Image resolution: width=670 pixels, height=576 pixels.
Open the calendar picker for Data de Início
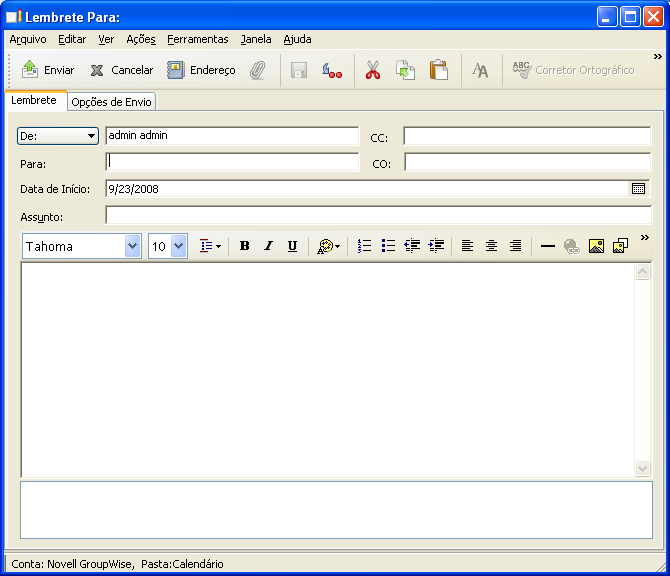click(639, 188)
